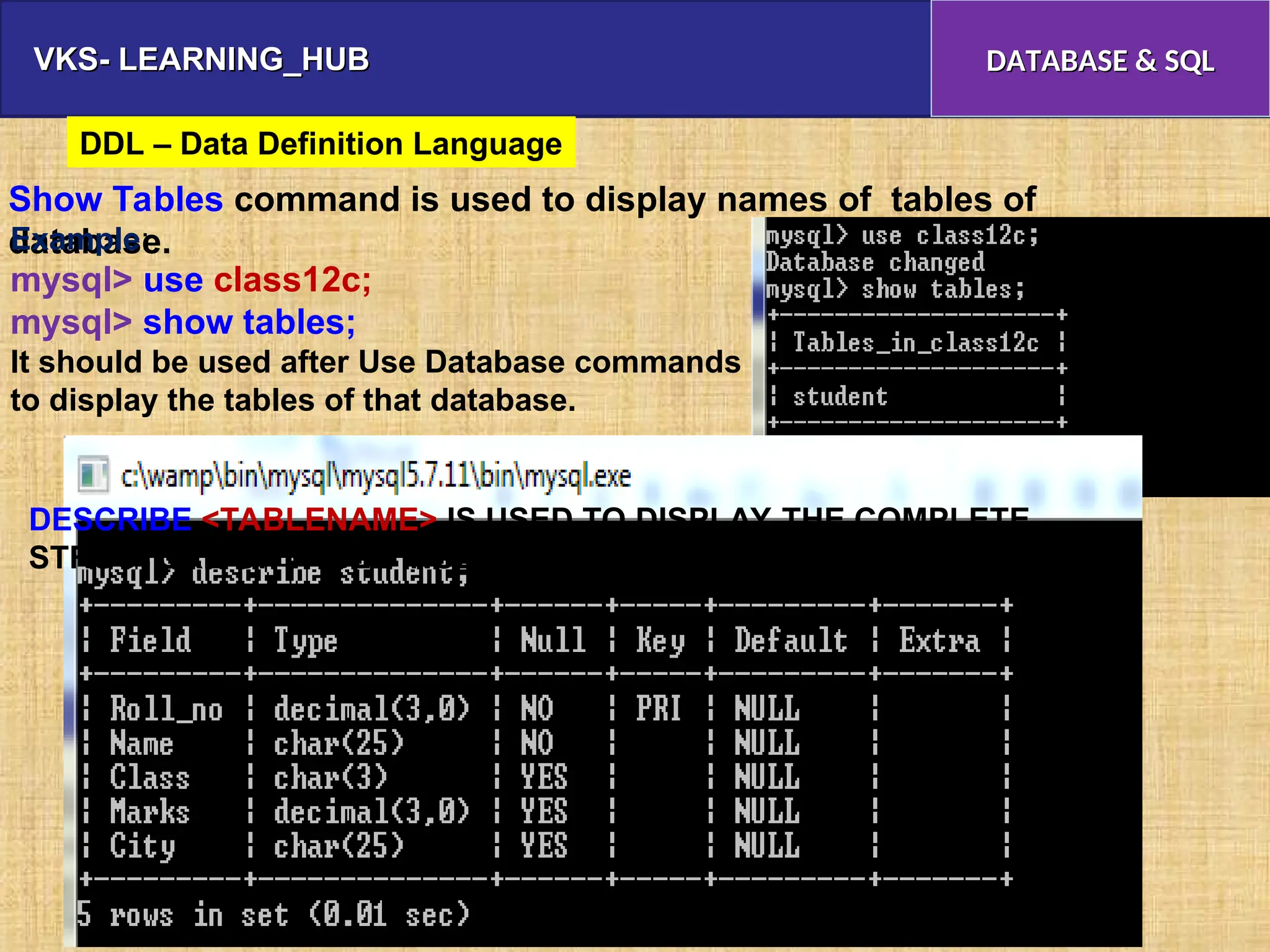Click the 'student' table row
The height and width of the screenshot is (952, 1270).
[840, 397]
